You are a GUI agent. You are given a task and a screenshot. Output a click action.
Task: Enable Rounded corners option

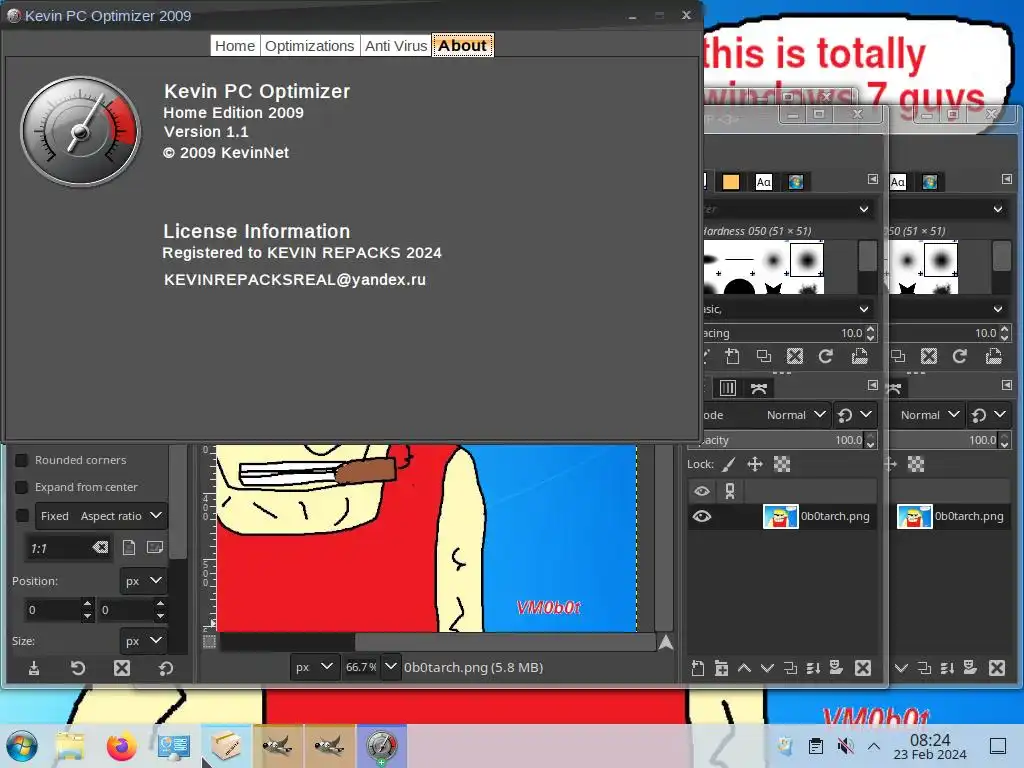[22, 460]
